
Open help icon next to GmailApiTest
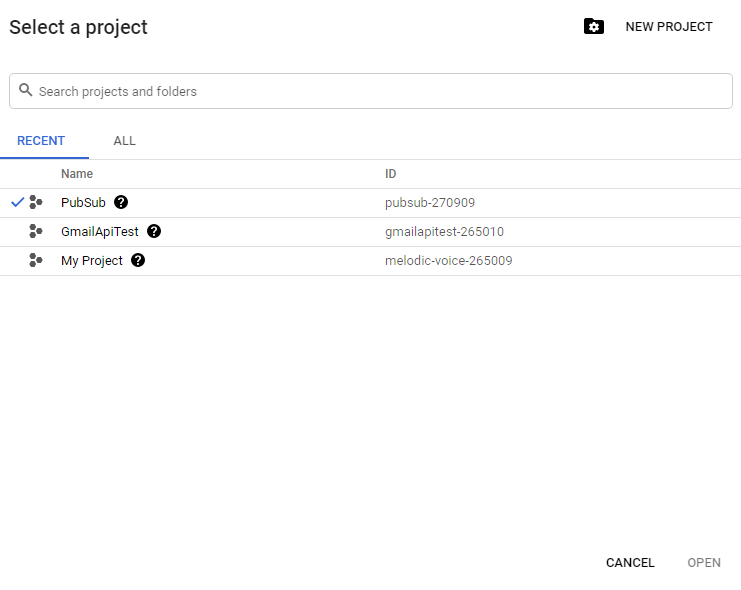(154, 231)
